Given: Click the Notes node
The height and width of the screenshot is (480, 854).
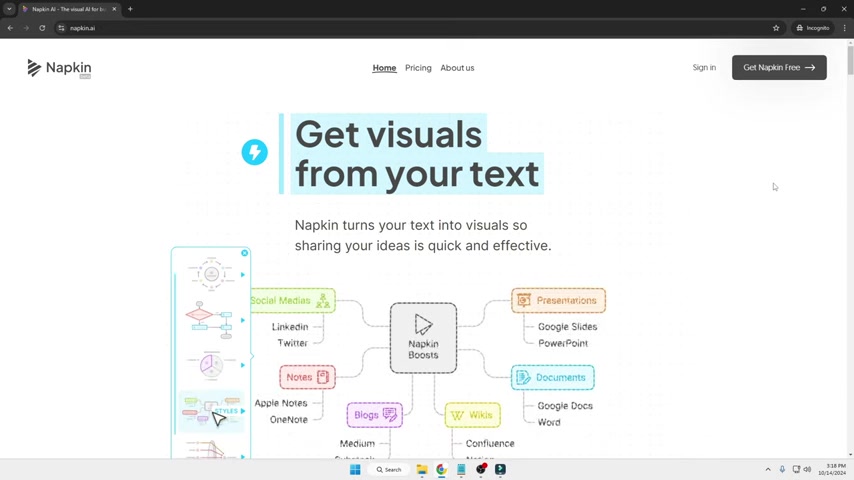Looking at the screenshot, I should point(307,377).
